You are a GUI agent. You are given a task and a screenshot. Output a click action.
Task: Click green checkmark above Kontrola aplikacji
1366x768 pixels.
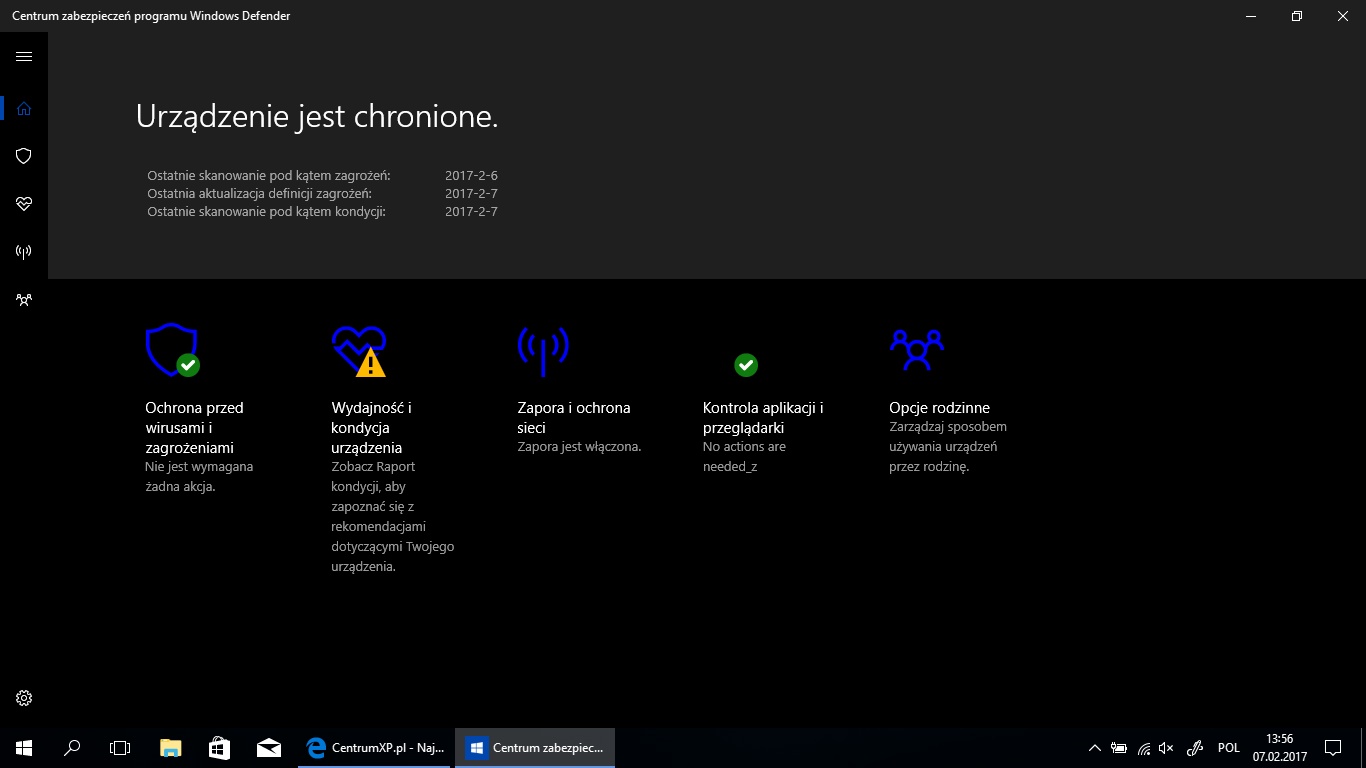click(746, 365)
